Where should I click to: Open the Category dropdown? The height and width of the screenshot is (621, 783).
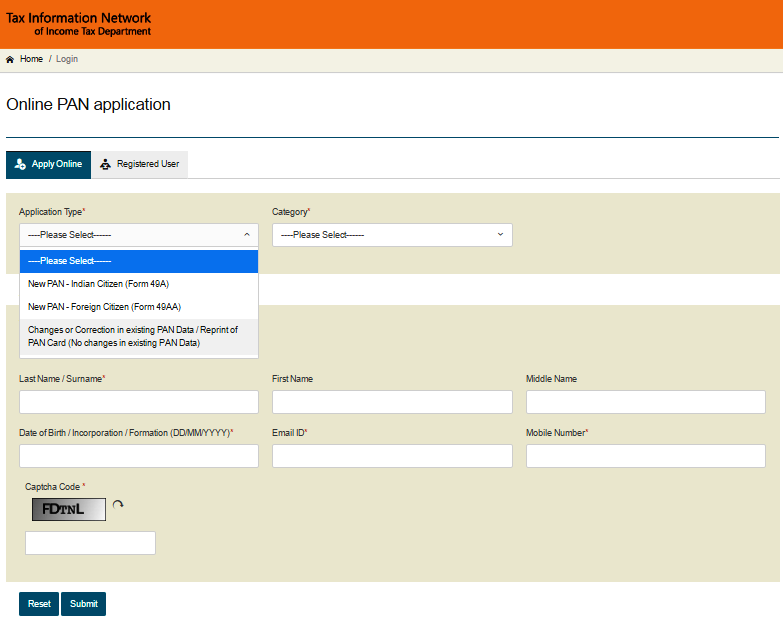click(392, 235)
